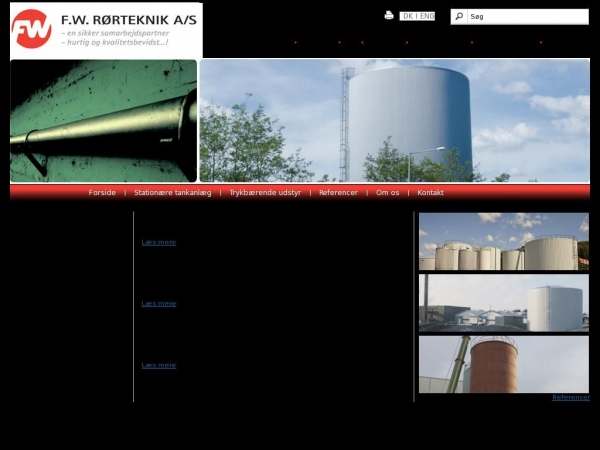Screen dimensions: 600x450
Task: Go to Stationære tankanlæg page
Action: 172,193
